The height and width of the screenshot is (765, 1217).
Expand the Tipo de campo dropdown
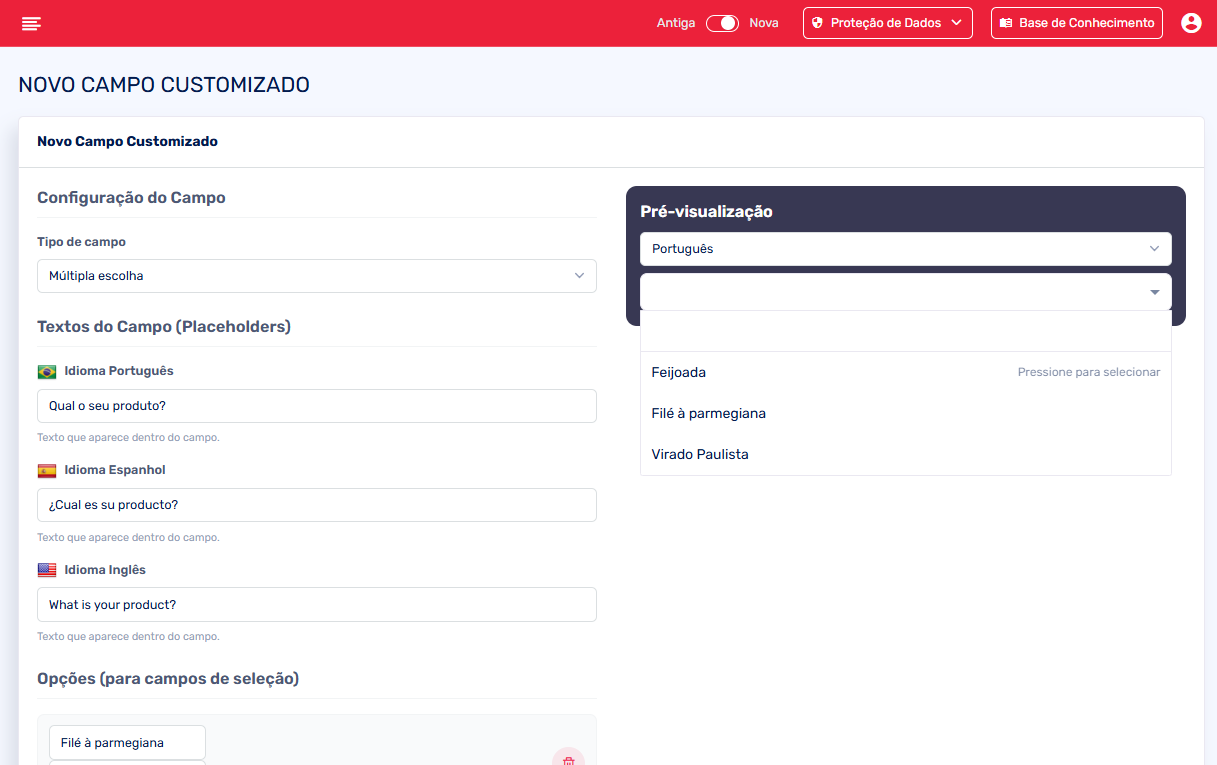(x=316, y=276)
